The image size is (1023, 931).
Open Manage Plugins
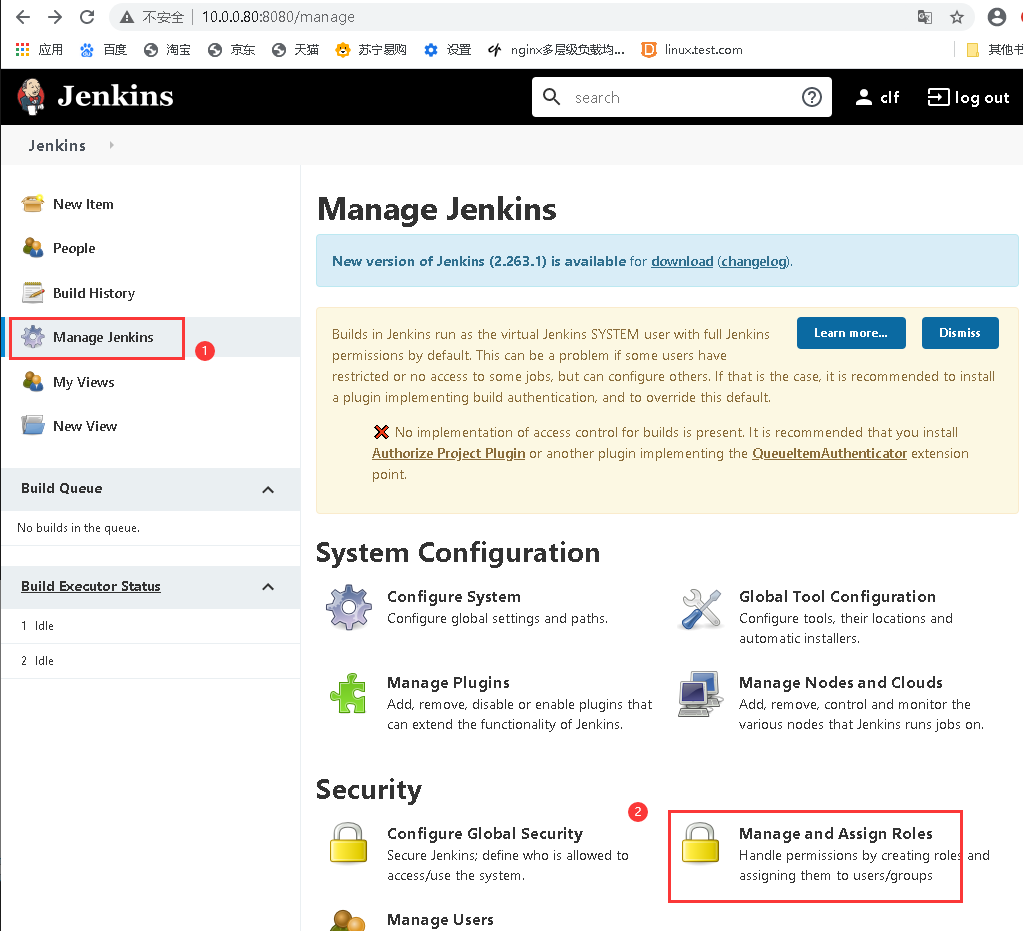pyautogui.click(x=448, y=682)
